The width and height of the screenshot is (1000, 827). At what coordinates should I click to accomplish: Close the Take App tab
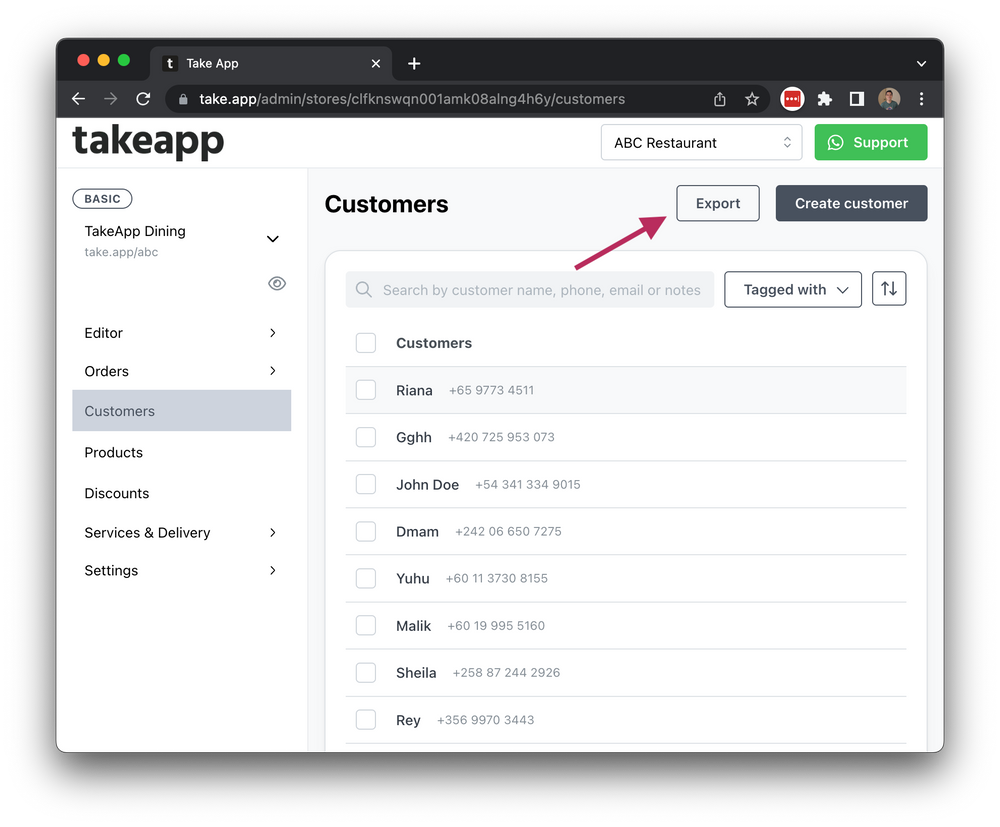(376, 63)
